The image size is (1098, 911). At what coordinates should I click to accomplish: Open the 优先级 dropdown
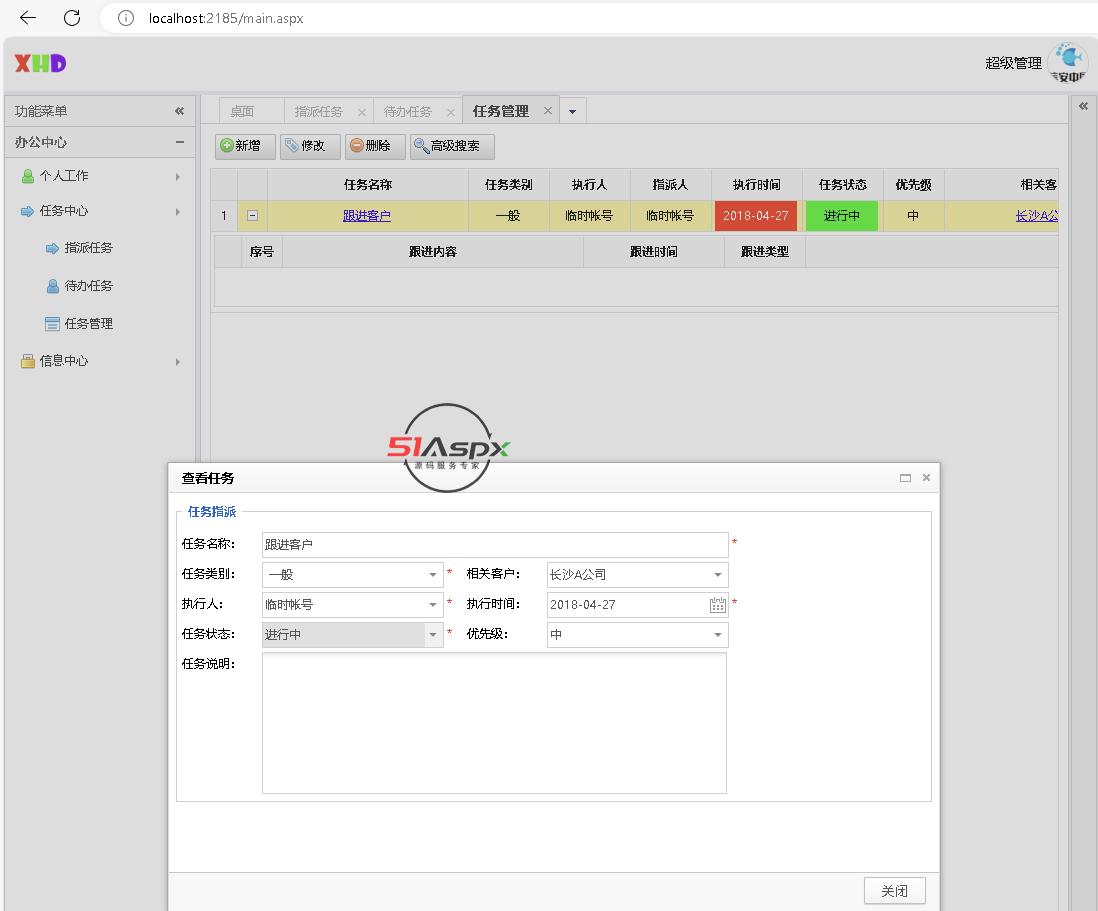click(x=717, y=635)
